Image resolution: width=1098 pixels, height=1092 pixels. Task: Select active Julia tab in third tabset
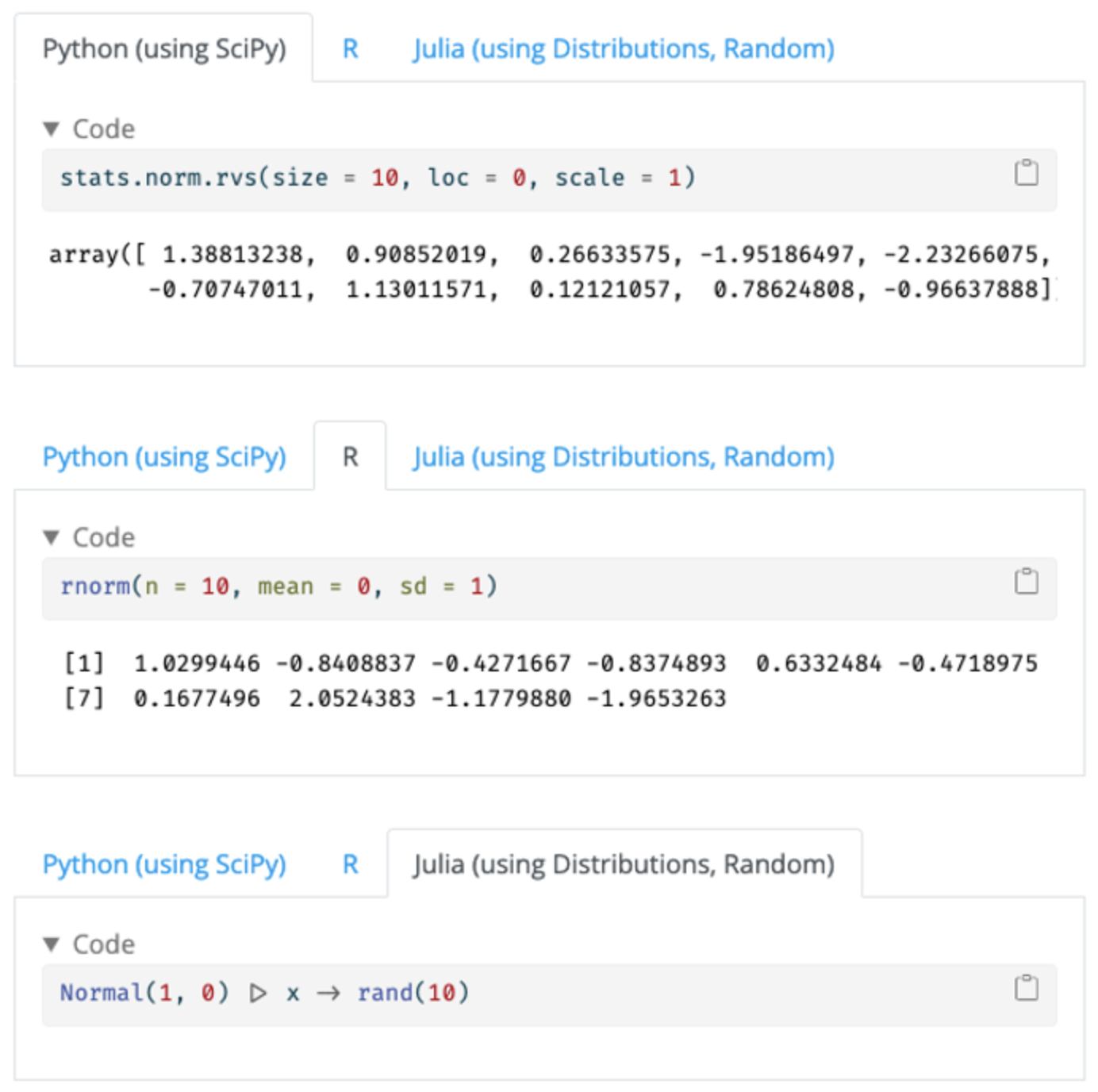pyautogui.click(x=624, y=864)
